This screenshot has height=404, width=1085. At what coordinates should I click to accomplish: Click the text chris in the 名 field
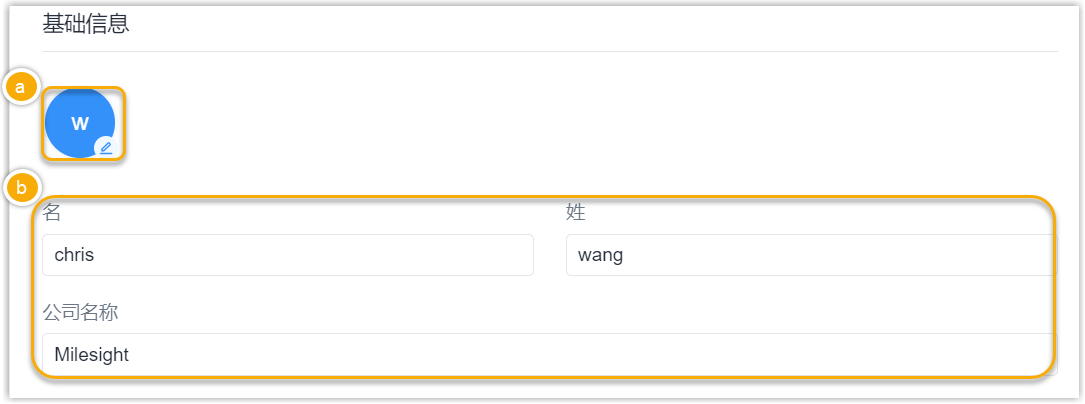tap(74, 255)
